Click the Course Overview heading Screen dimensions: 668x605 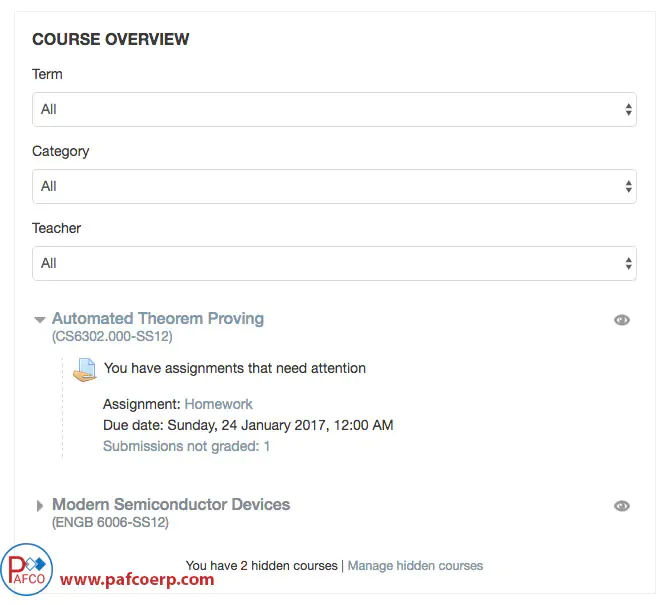[111, 40]
